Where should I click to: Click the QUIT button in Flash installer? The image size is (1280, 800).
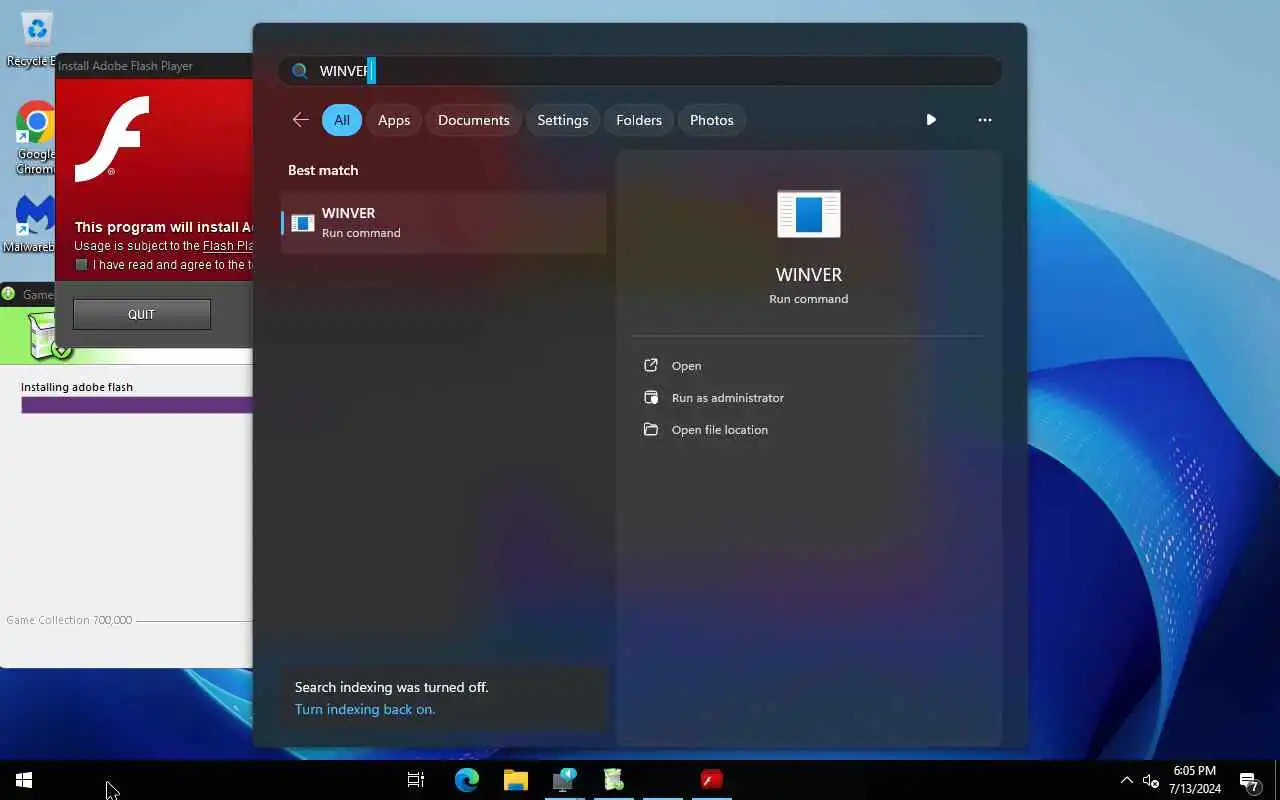pos(142,314)
